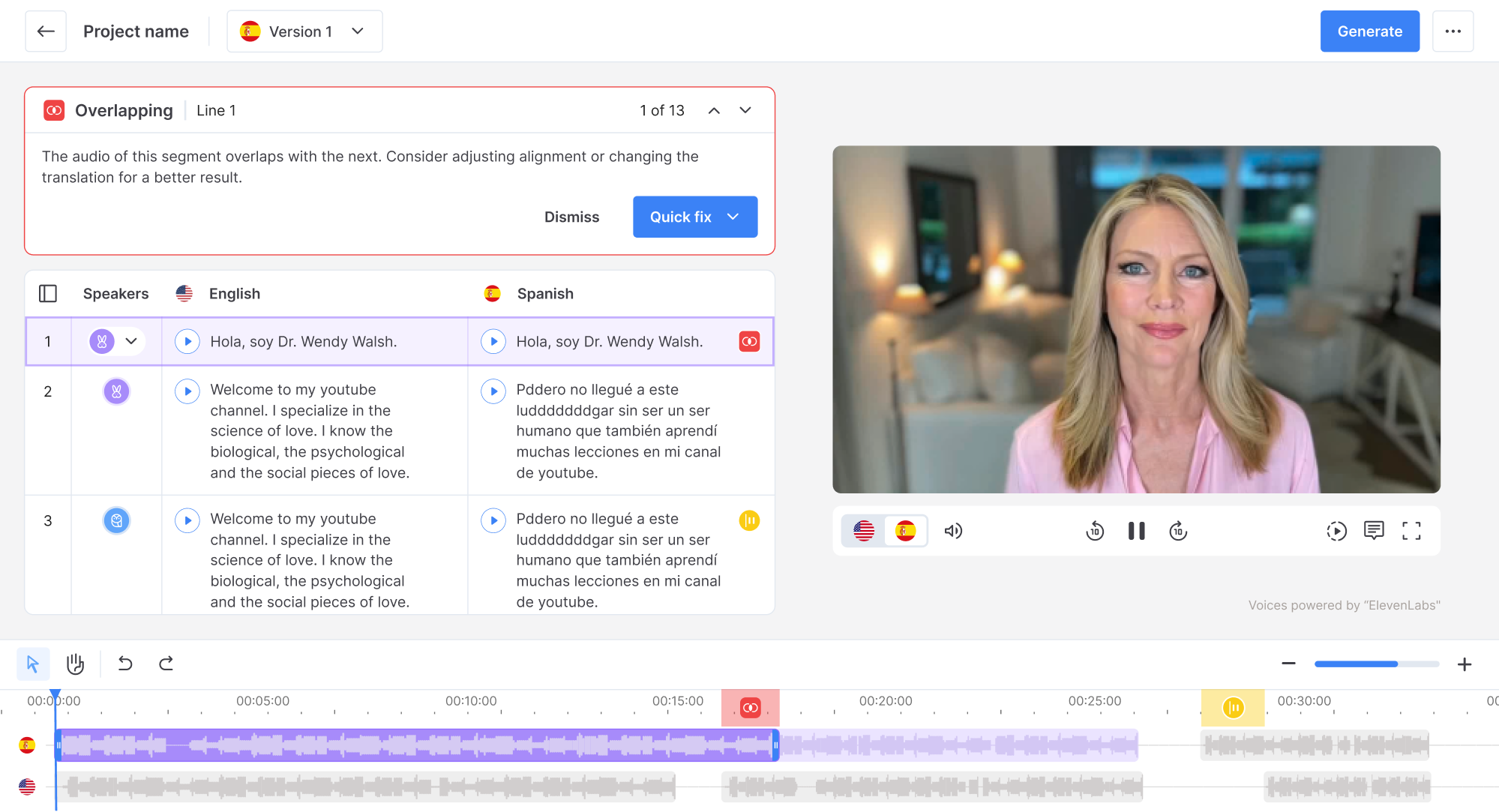
Task: Click the back arrow button
Action: pyautogui.click(x=46, y=31)
